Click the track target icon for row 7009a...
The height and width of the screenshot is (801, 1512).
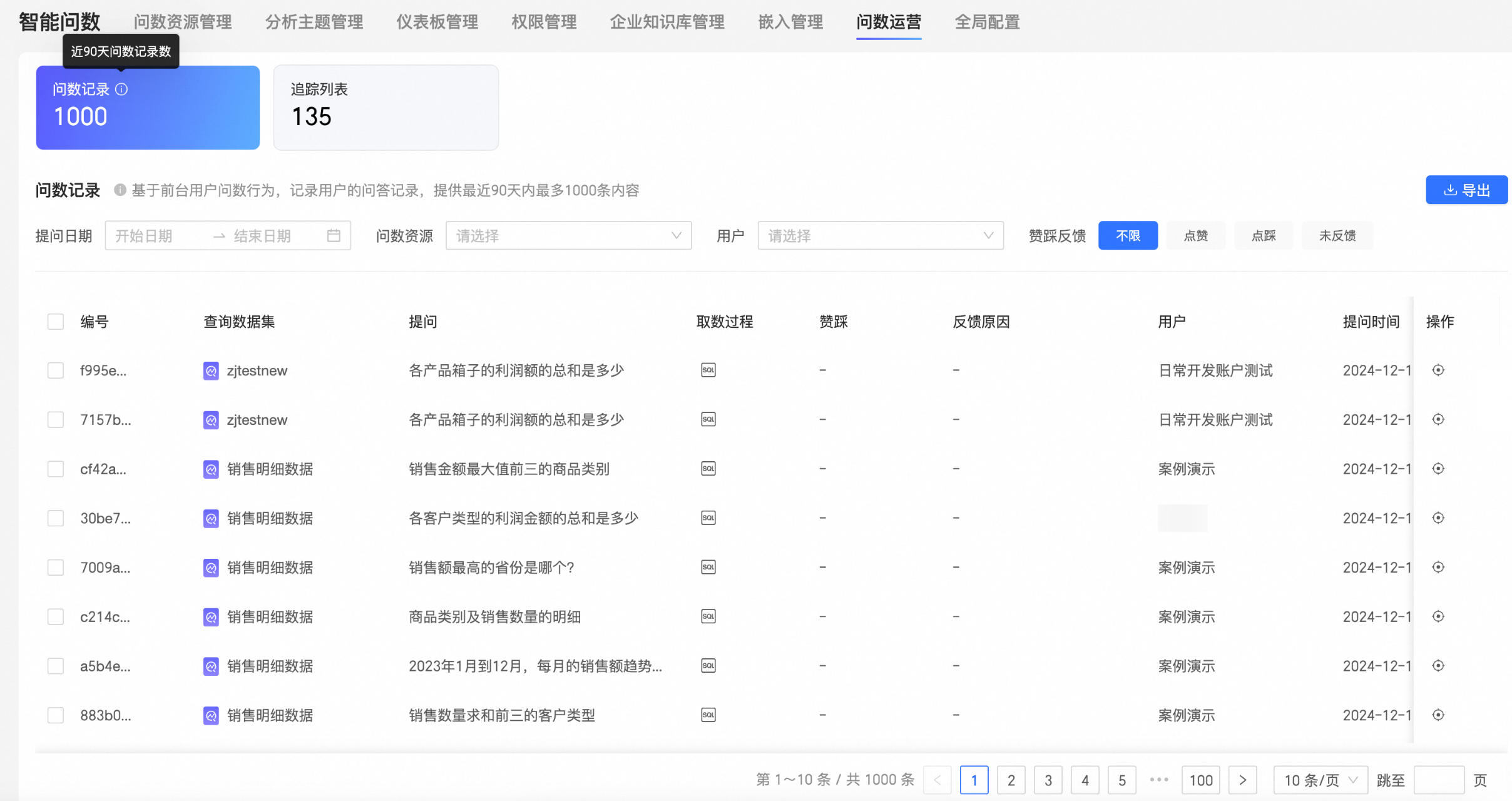(1438, 568)
